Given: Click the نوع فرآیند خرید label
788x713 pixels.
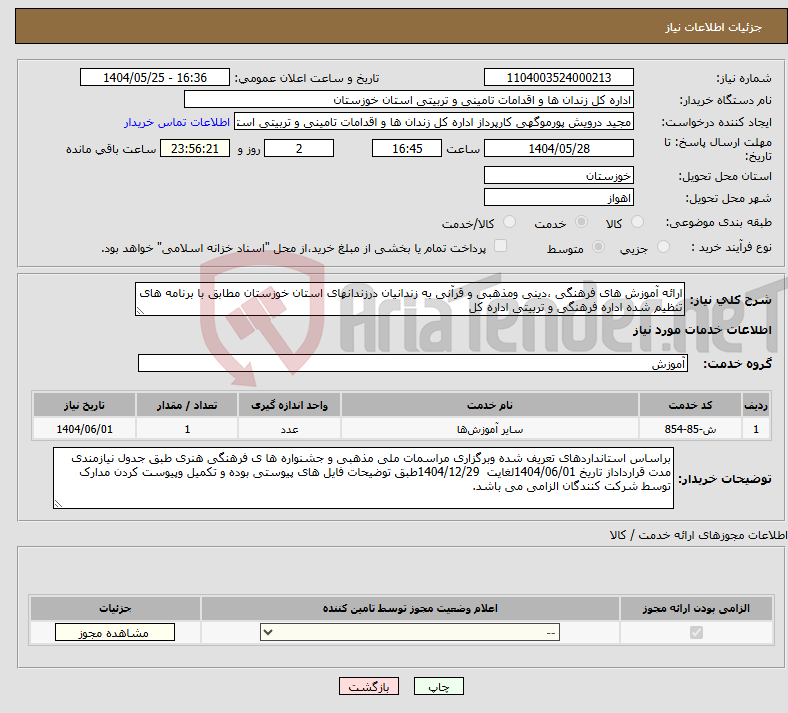Looking at the screenshot, I should [x=731, y=247].
